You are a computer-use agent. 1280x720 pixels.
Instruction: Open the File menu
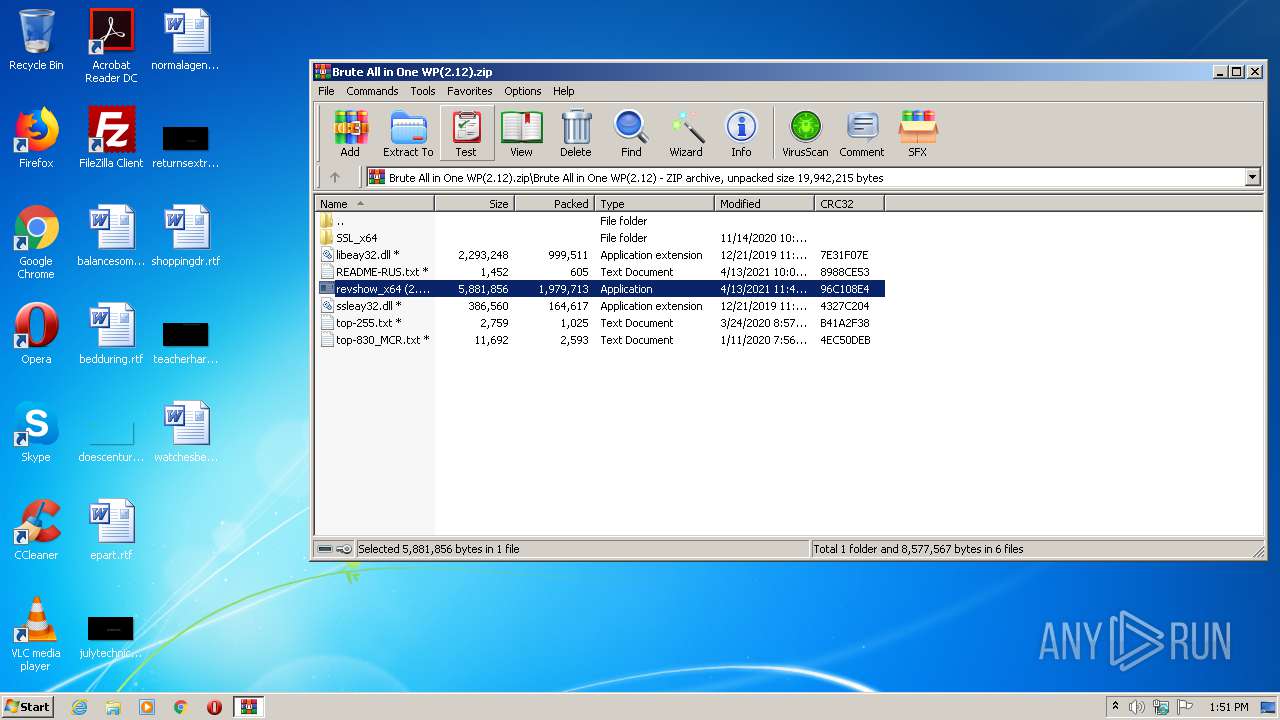[326, 91]
